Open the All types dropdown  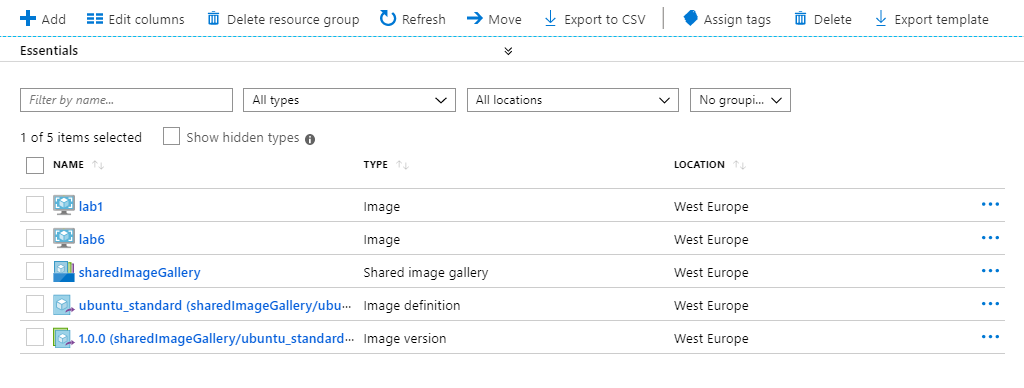tap(349, 100)
